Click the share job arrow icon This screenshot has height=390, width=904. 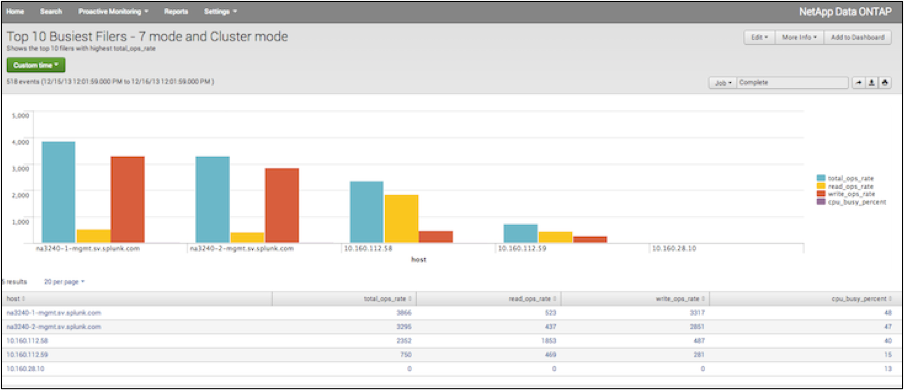pyautogui.click(x=858, y=82)
